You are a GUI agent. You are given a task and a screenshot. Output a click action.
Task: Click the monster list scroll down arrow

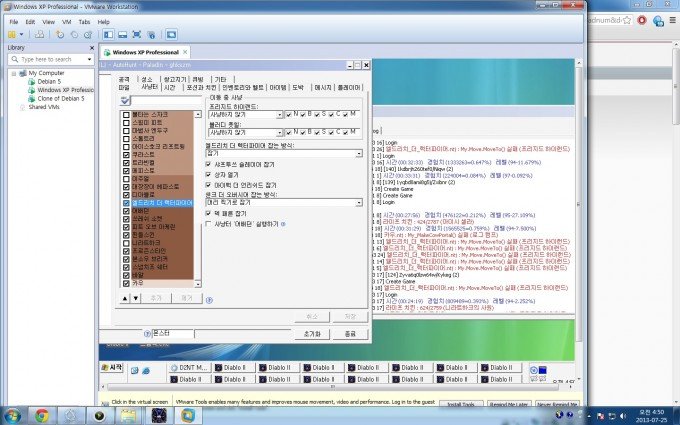(x=198, y=284)
